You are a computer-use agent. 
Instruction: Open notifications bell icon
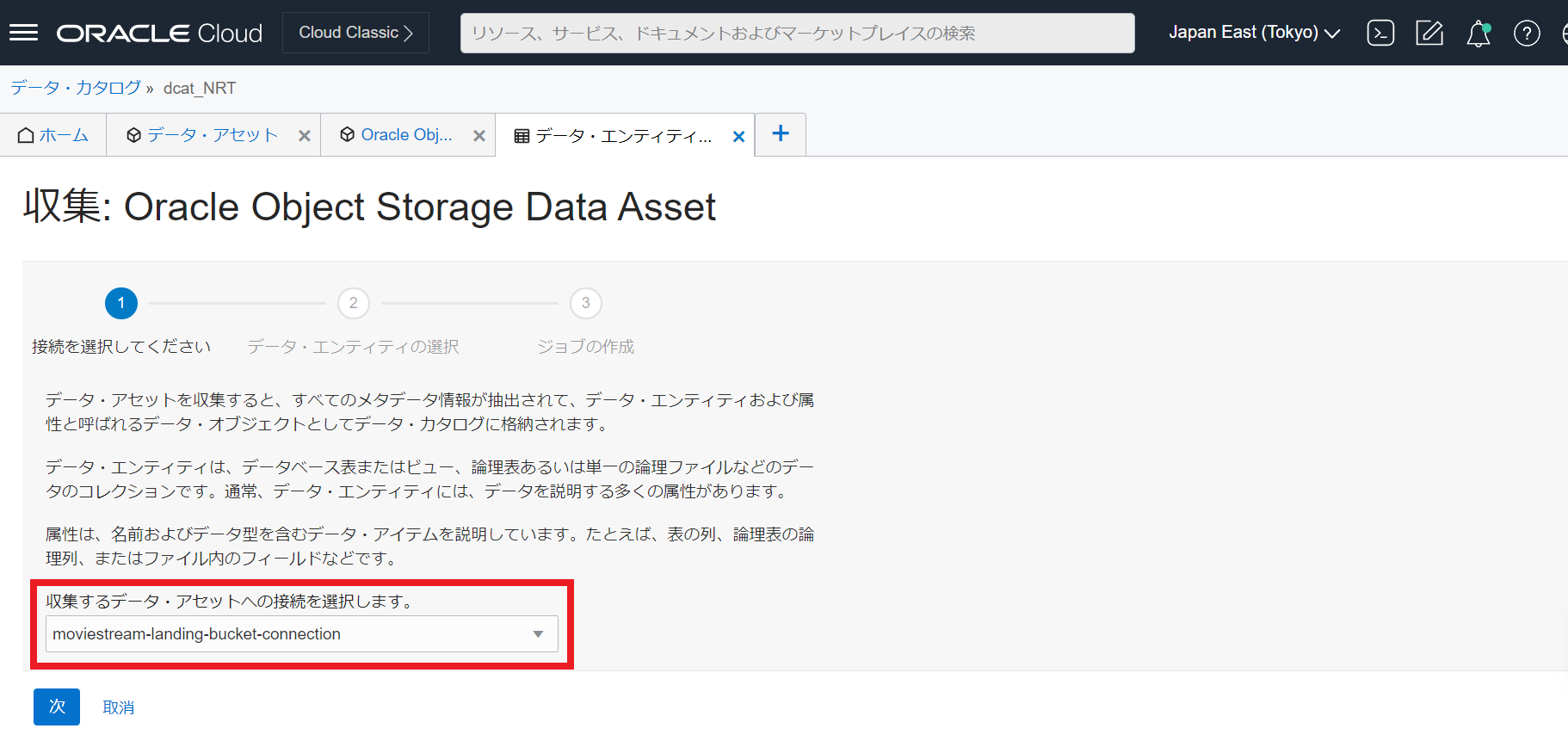pyautogui.click(x=1478, y=34)
